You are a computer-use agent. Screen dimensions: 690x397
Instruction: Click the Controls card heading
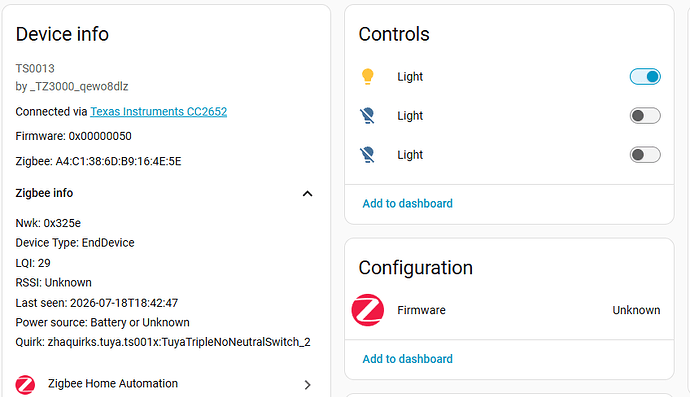click(394, 34)
